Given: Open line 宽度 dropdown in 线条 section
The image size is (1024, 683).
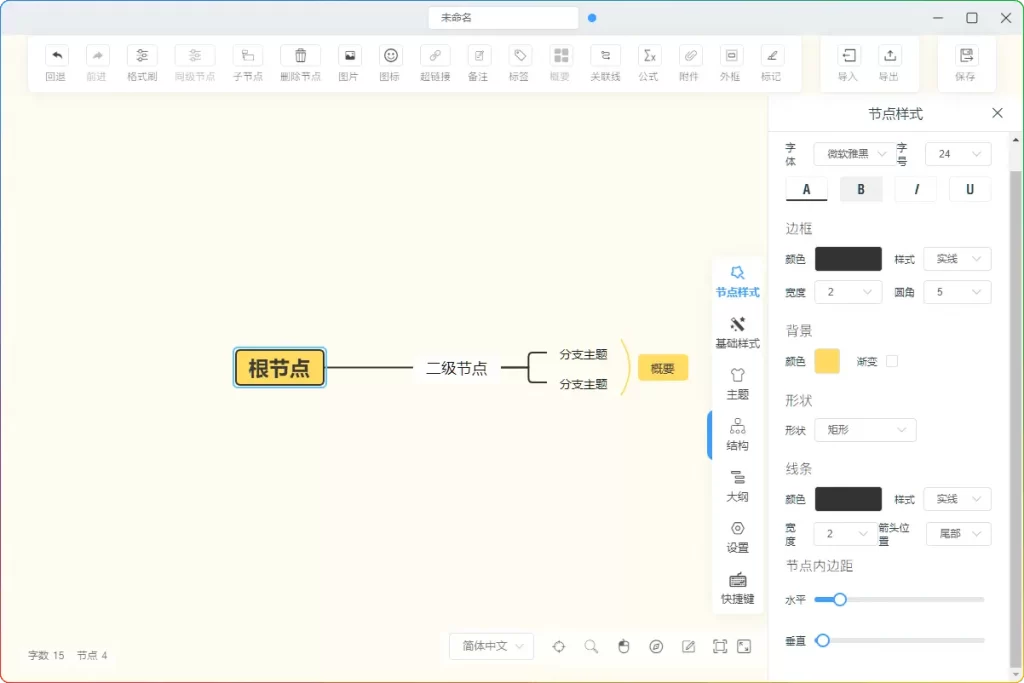Looking at the screenshot, I should tap(844, 534).
